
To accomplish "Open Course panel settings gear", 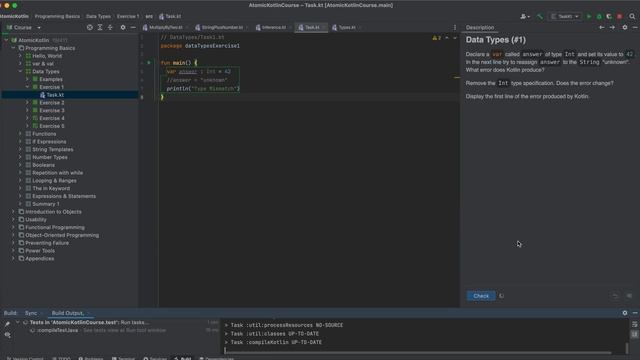I will 123,27.
